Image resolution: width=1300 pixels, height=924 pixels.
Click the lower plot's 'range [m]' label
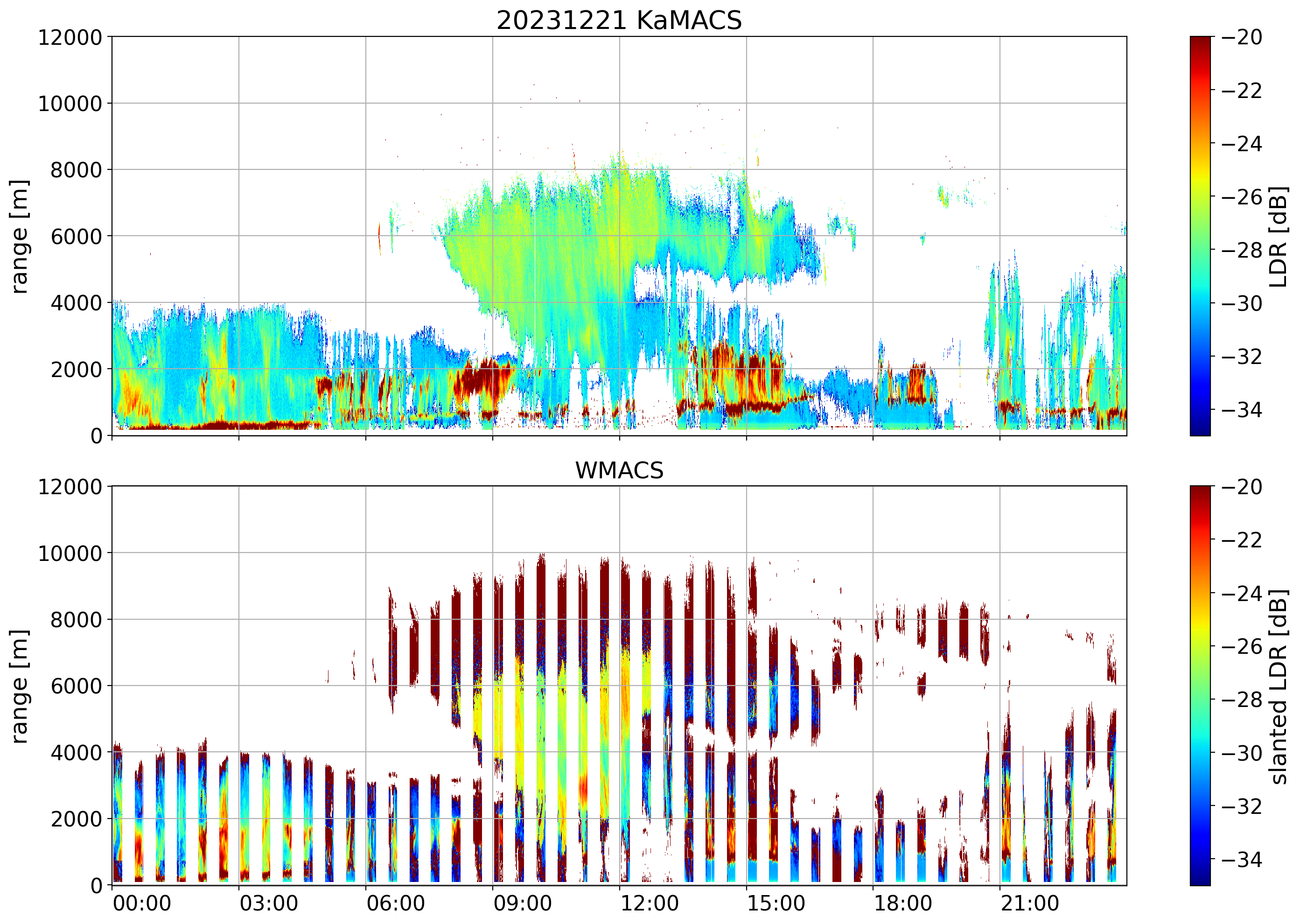pos(19,686)
